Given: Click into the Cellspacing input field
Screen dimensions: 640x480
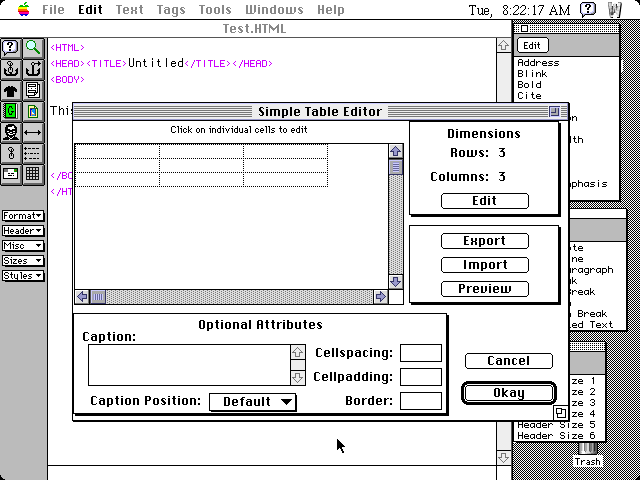Looking at the screenshot, I should coord(421,353).
